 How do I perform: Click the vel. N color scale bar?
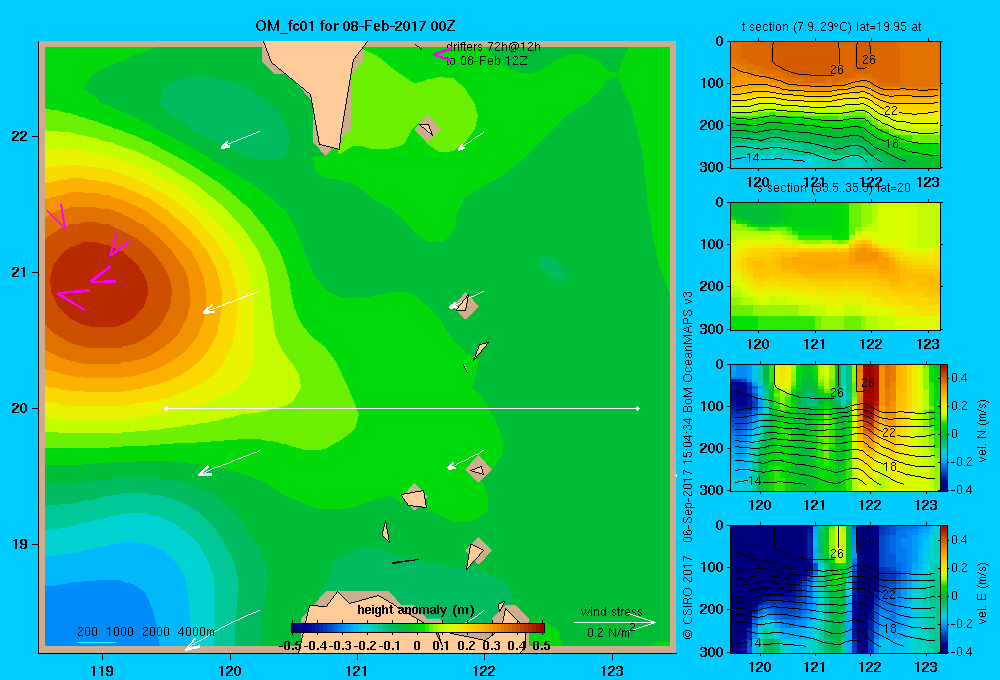click(x=944, y=427)
